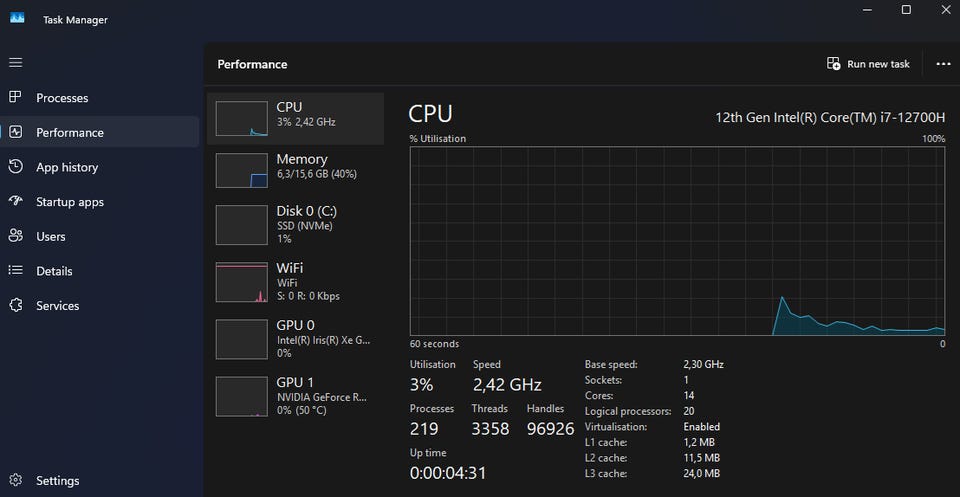Open the three-dot more options menu
The image size is (960, 497).
[x=943, y=64]
